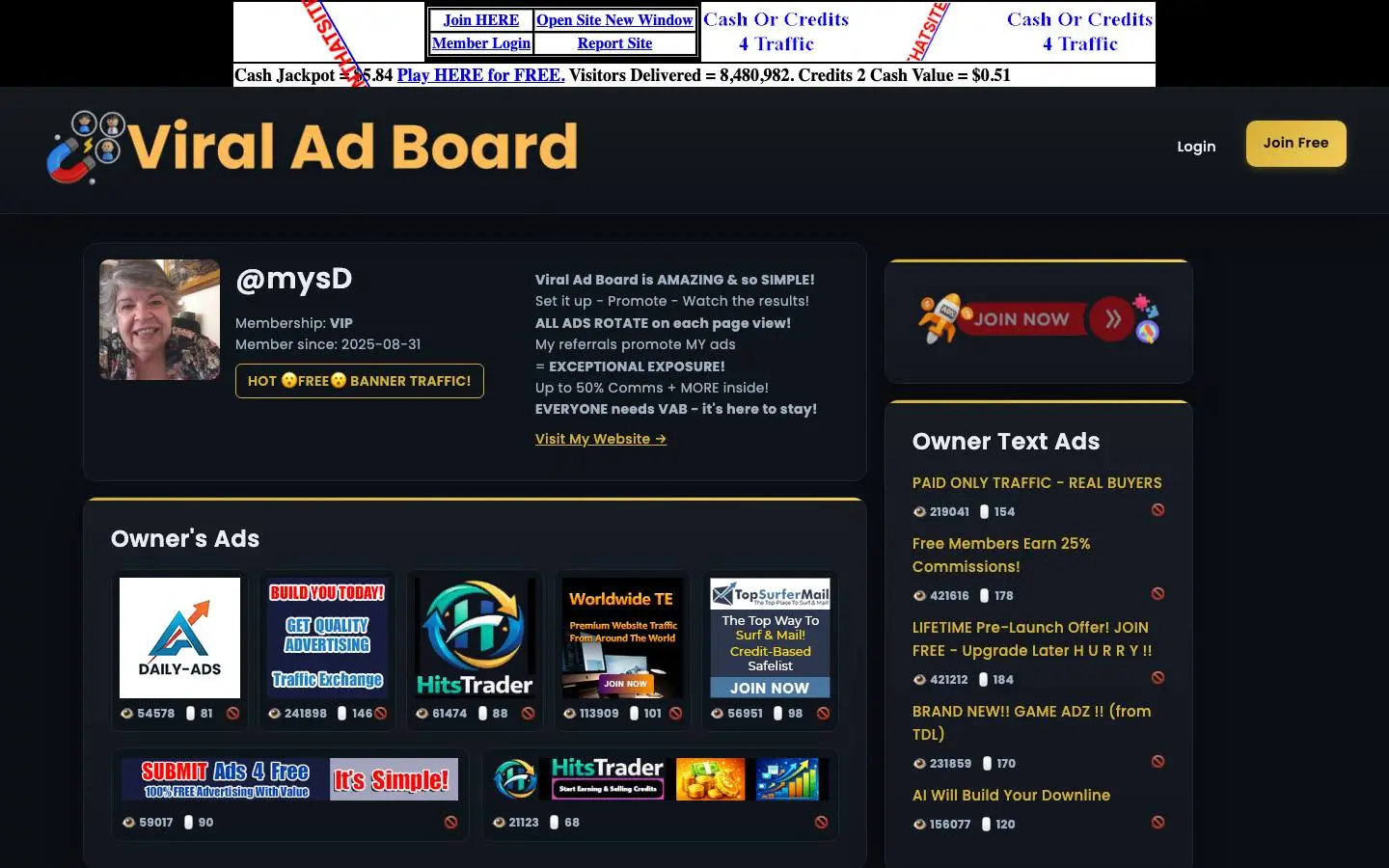This screenshot has width=1389, height=868.
Task: Click Member since 2025-08-31 text
Action: (328, 344)
